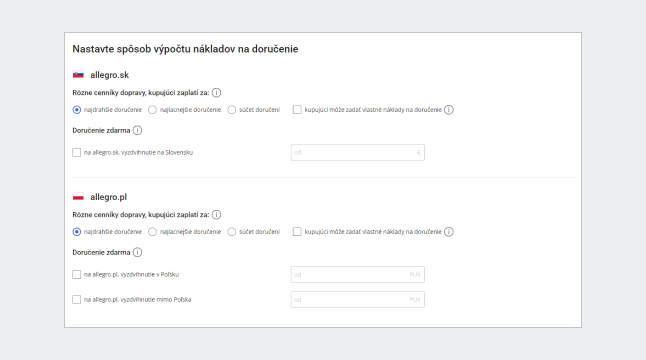
Task: Click the allegro.pl section heading
Action: [109, 197]
